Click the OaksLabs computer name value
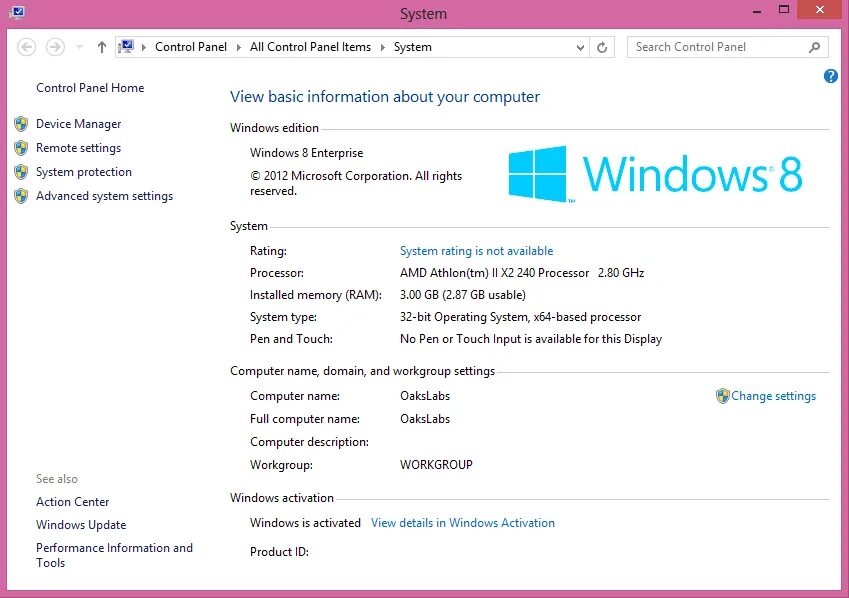 (425, 396)
